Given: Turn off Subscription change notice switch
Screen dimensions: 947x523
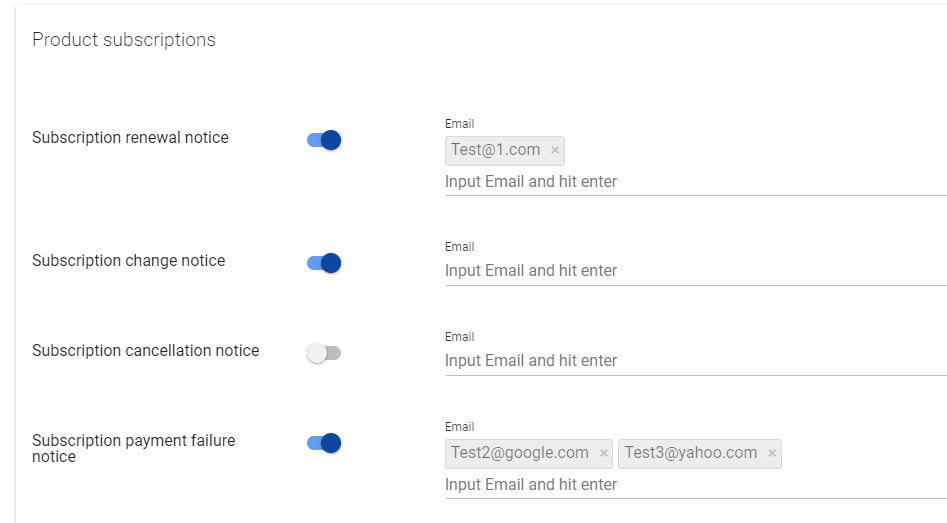Looking at the screenshot, I should pyautogui.click(x=324, y=263).
